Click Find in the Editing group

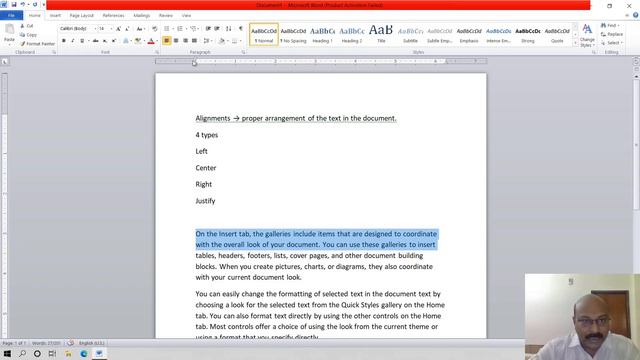point(611,26)
